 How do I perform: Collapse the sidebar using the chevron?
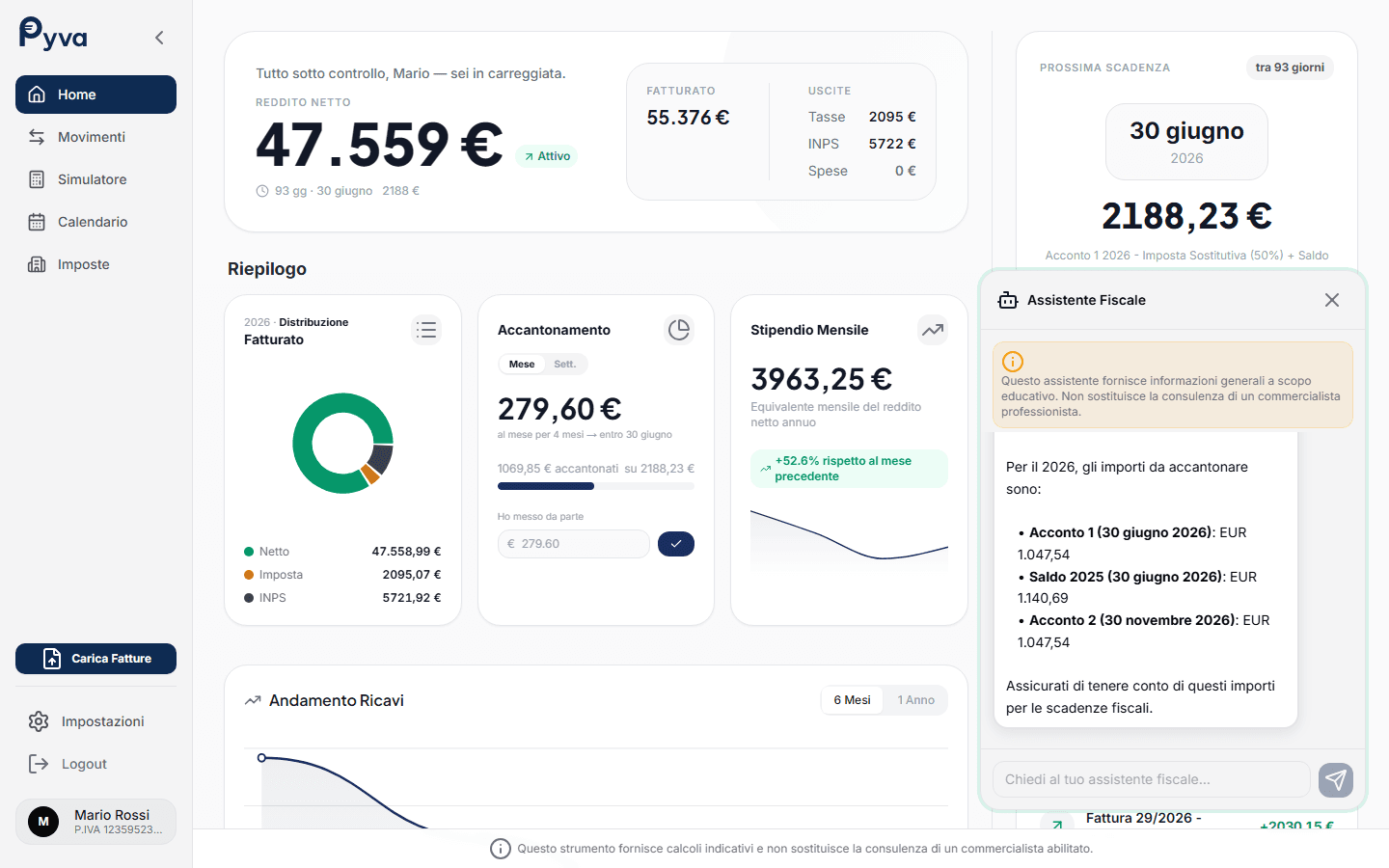[159, 37]
